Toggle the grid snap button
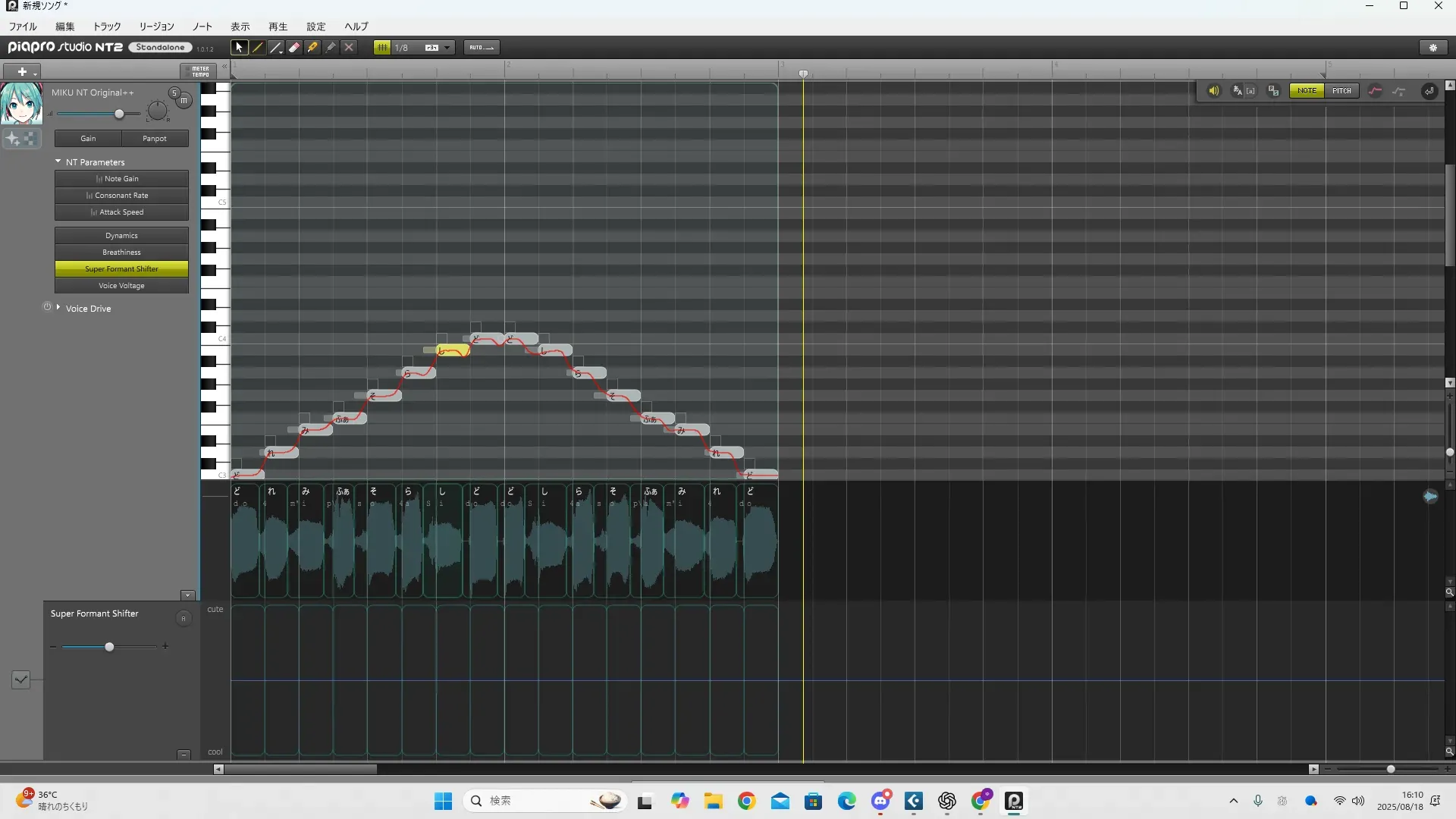This screenshot has width=1456, height=819. coord(382,47)
